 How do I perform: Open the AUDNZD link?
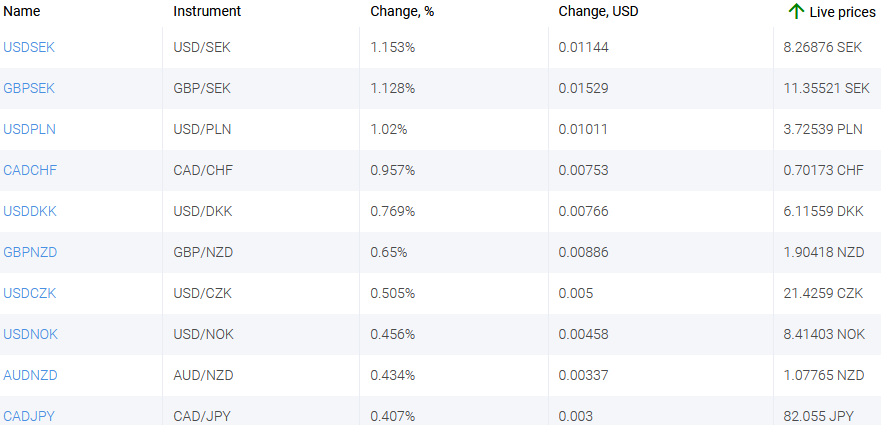[30, 375]
